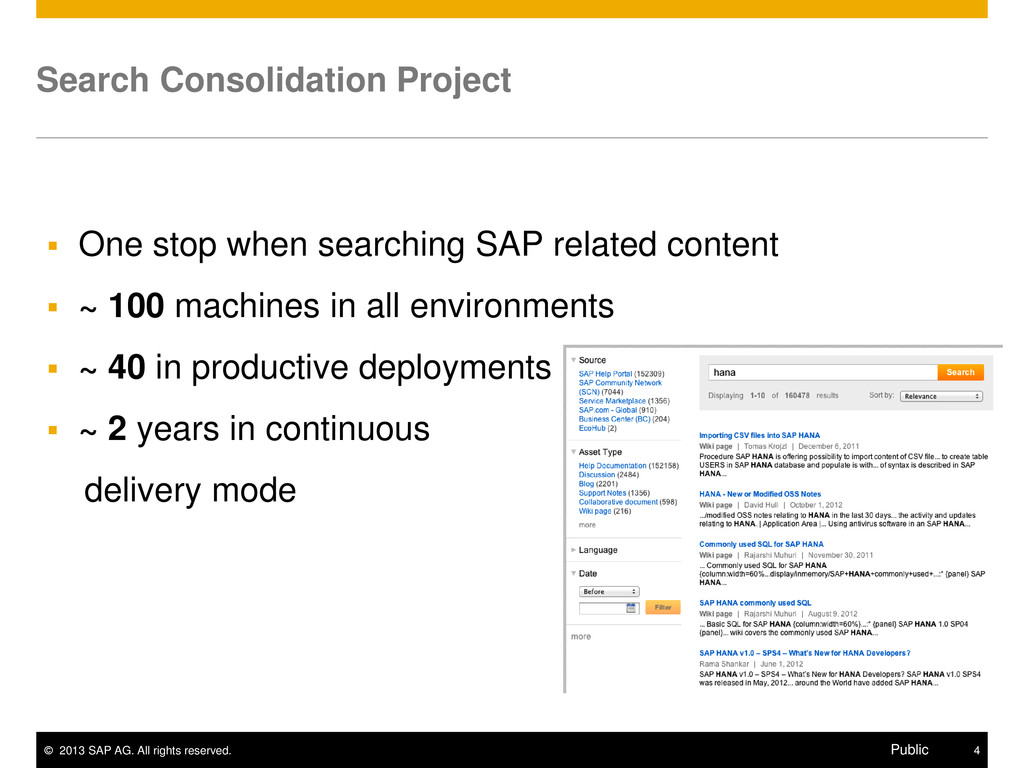1024x768 pixels.
Task: Expand the Language filter section
Action: click(x=573, y=550)
